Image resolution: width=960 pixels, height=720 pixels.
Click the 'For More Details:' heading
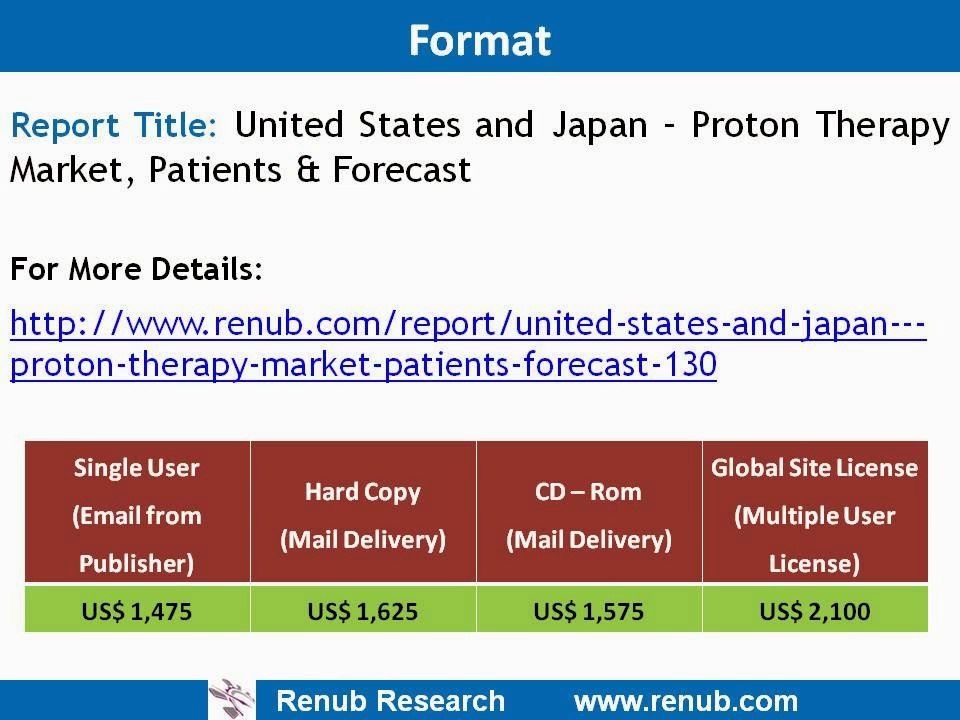[137, 269]
